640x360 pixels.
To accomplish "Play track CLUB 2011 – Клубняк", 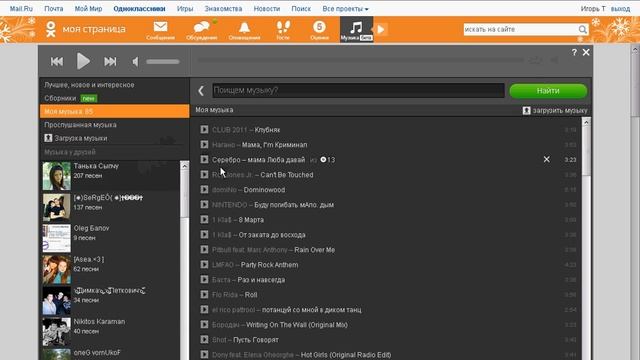I will pyautogui.click(x=204, y=129).
